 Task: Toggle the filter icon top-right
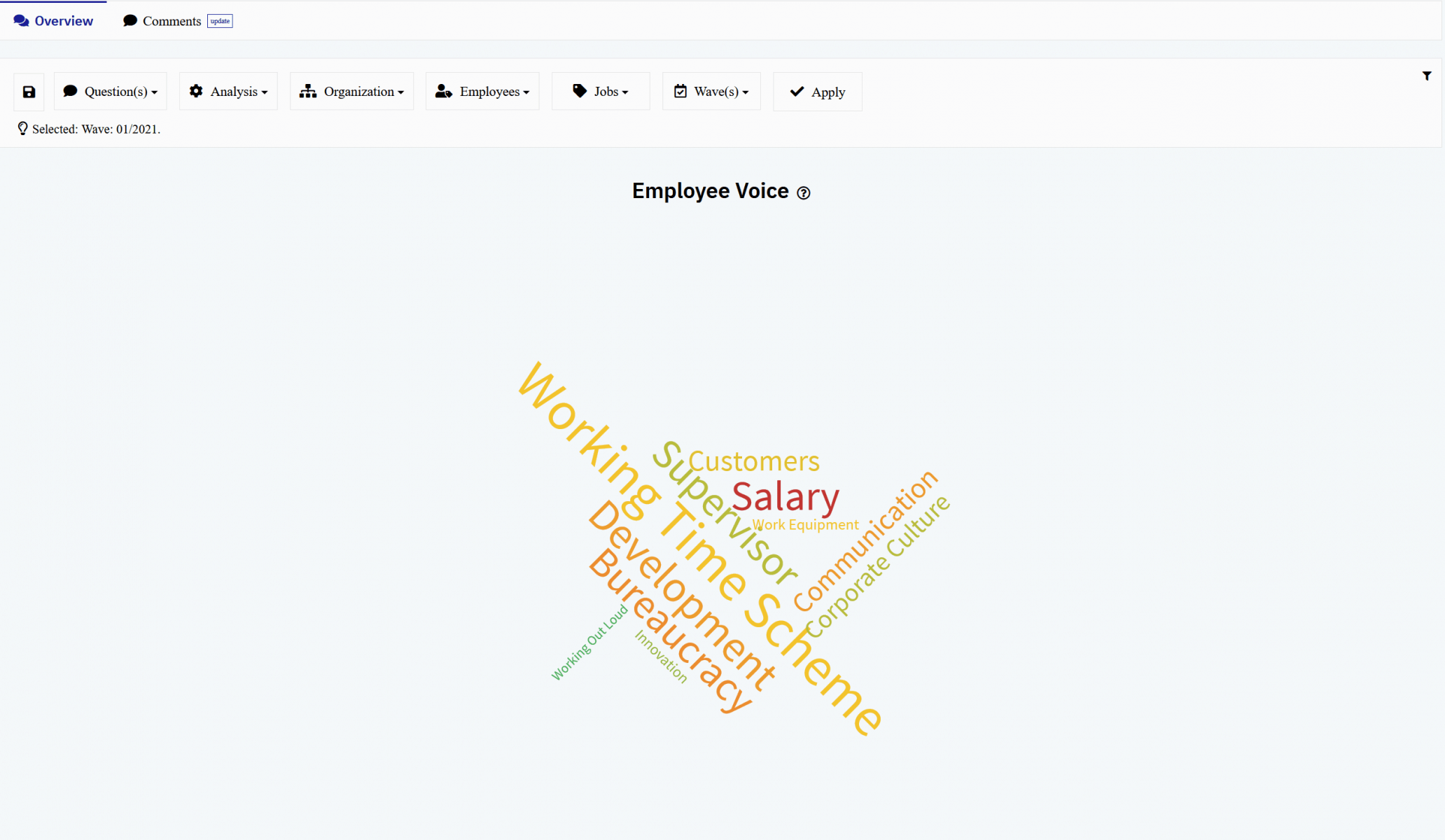click(x=1427, y=76)
